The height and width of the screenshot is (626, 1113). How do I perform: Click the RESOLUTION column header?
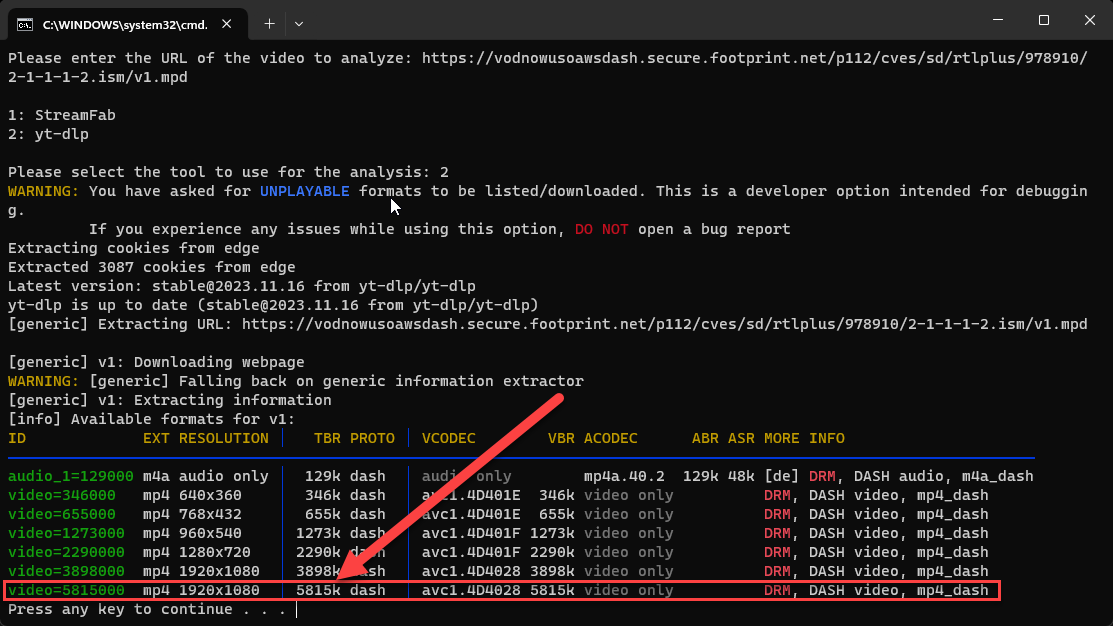click(224, 438)
